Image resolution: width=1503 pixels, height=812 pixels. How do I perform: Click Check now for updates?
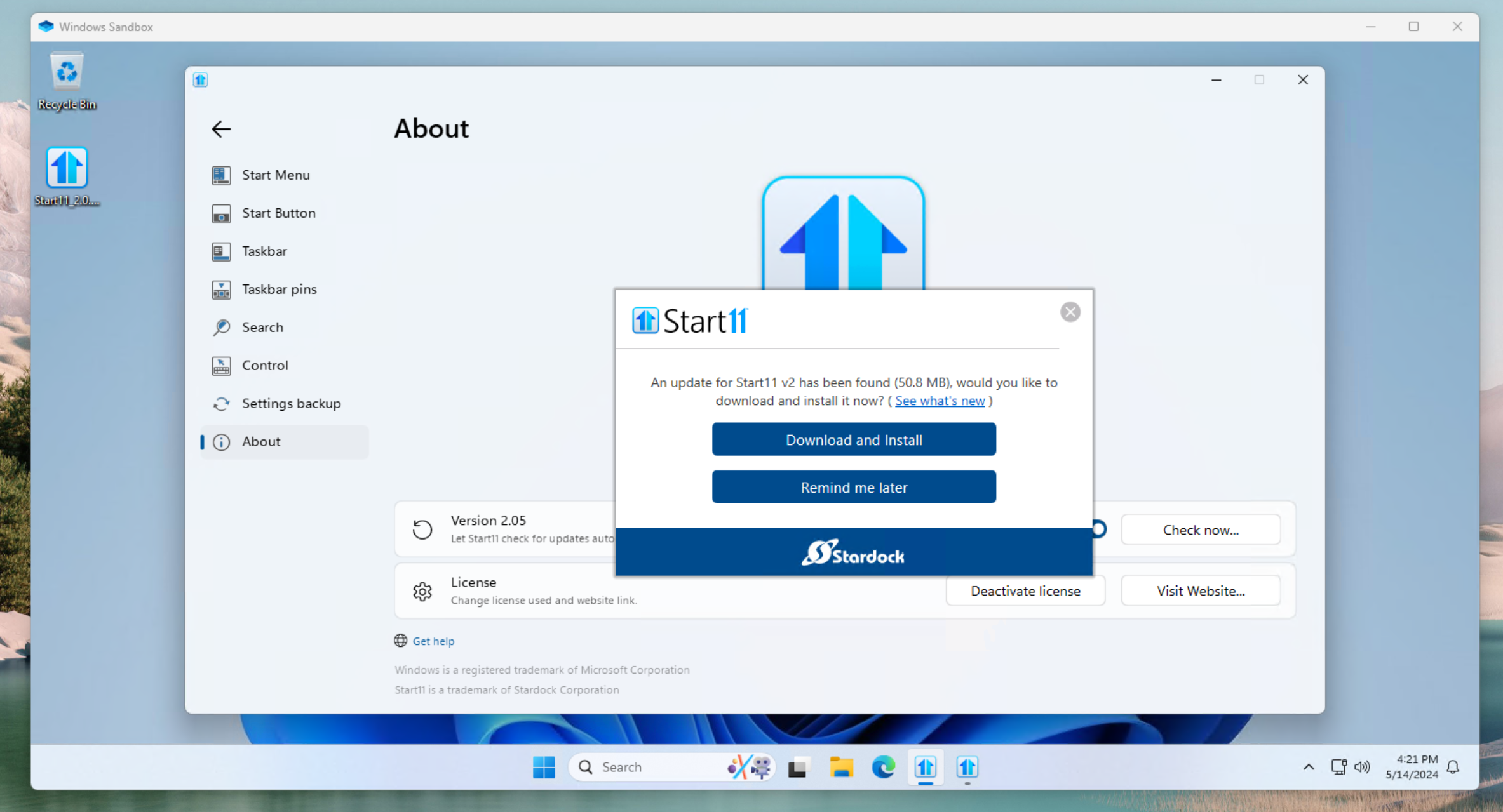[1200, 529]
